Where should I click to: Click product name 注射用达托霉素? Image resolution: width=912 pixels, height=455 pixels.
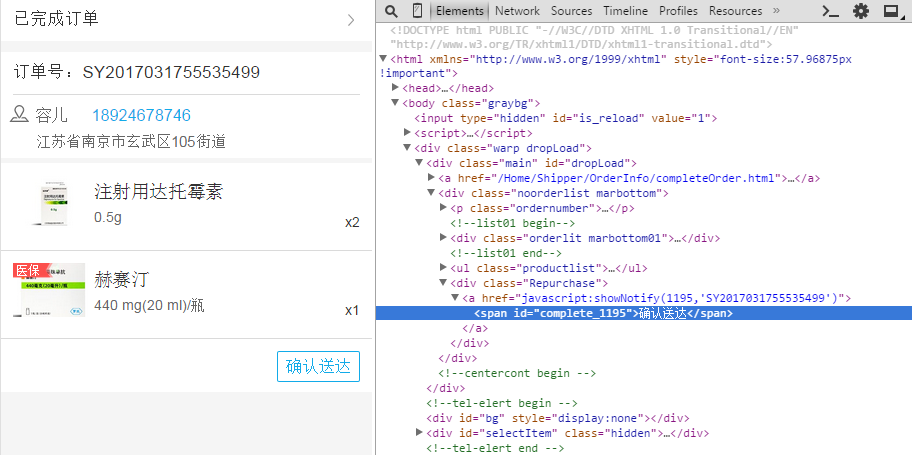158,191
